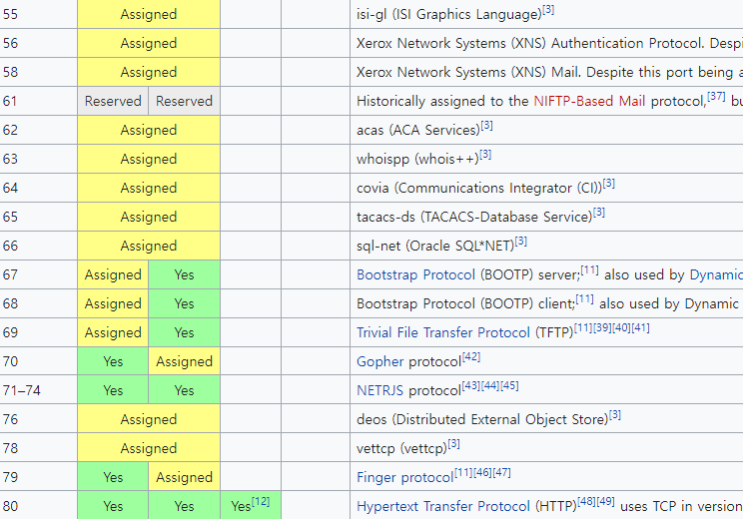Click citation [44] after NETRJS protocol
Screen dimensions: 743x519
pyautogui.click(x=490, y=385)
